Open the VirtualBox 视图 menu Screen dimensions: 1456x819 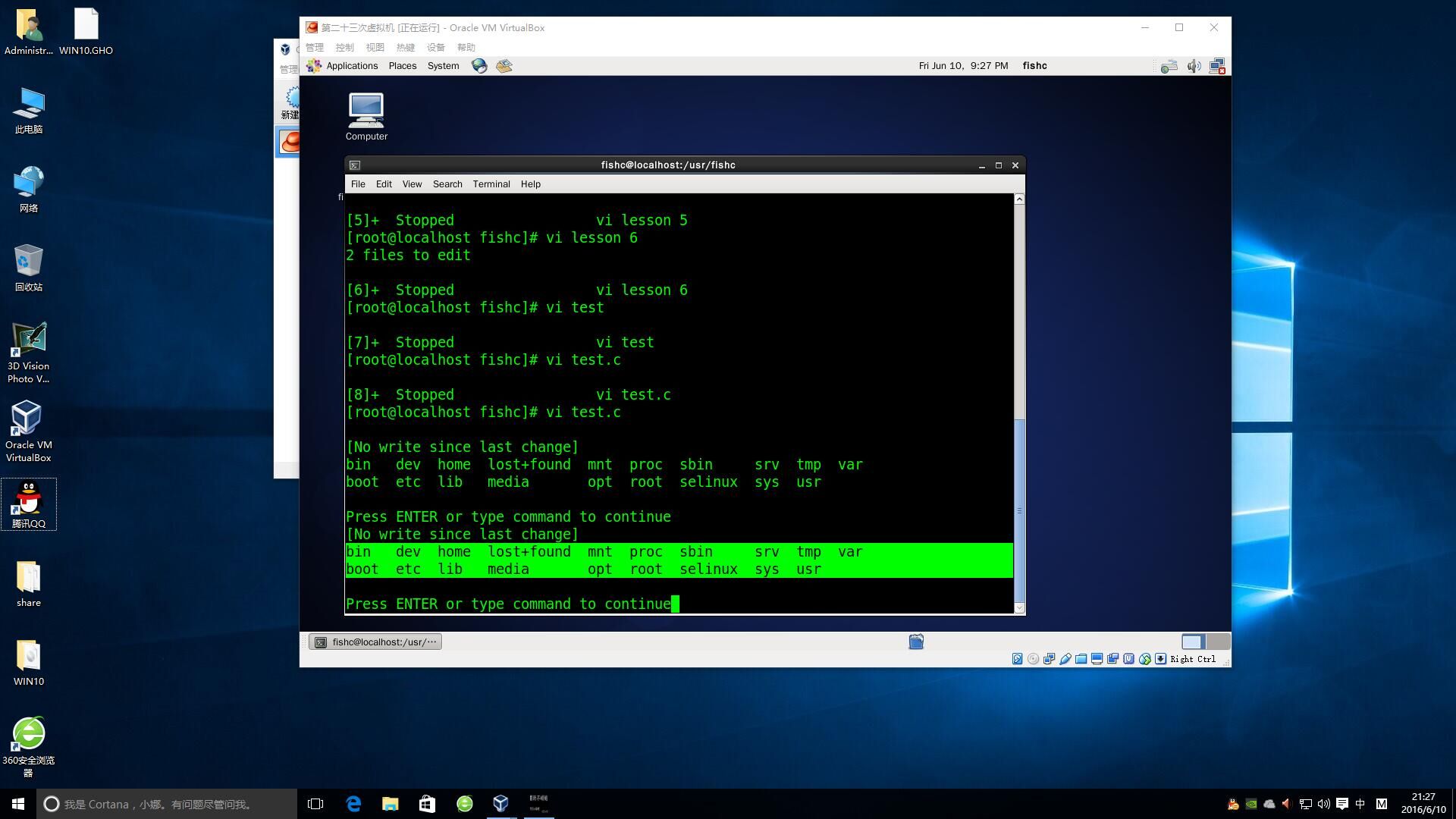[x=375, y=47]
